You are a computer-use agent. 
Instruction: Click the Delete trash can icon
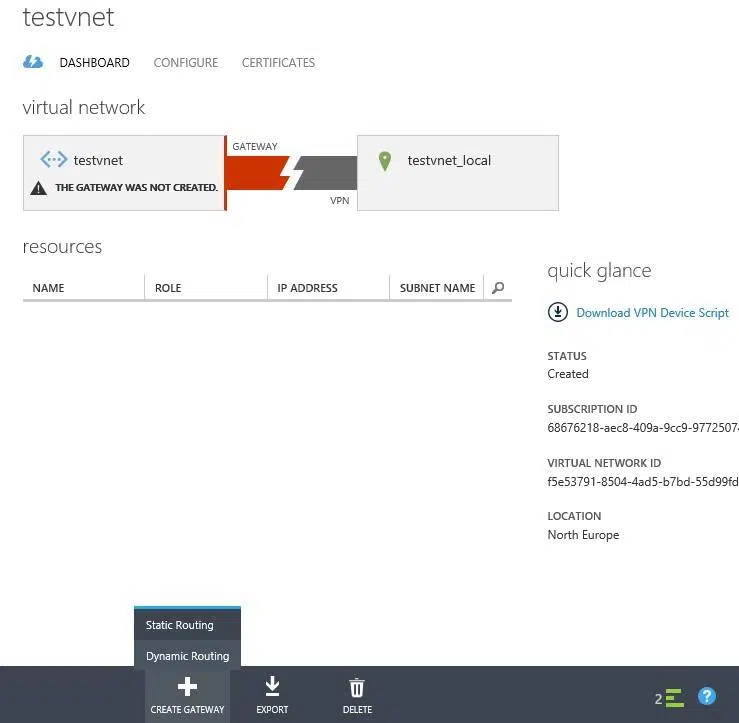tap(357, 687)
